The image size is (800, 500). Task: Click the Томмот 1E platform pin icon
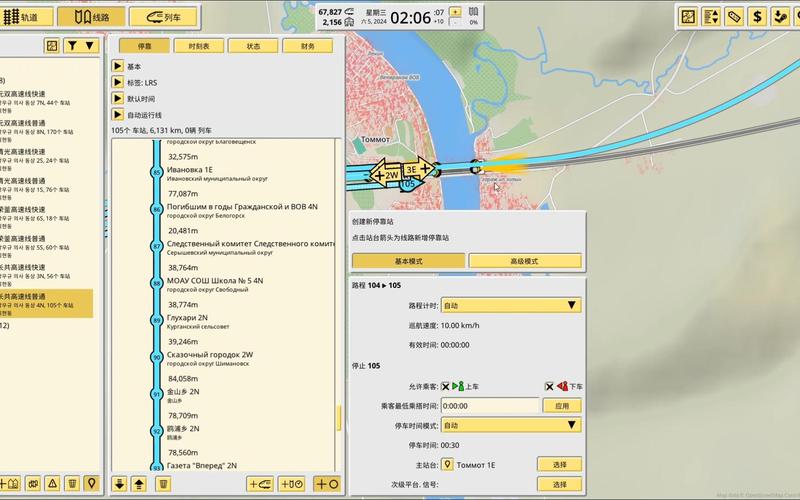[447, 464]
